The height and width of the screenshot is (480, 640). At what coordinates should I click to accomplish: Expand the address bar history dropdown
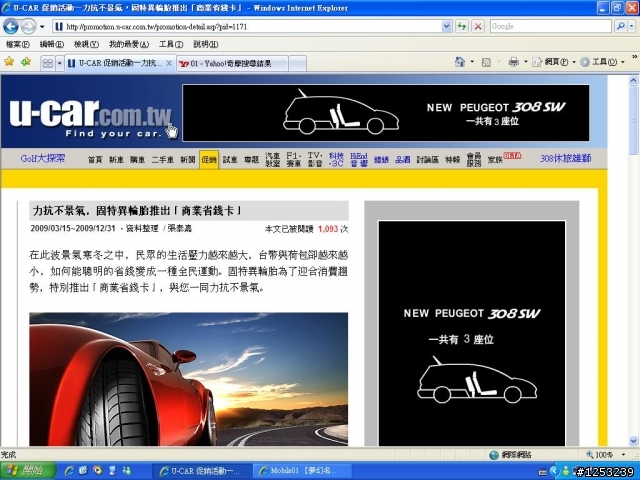447,27
